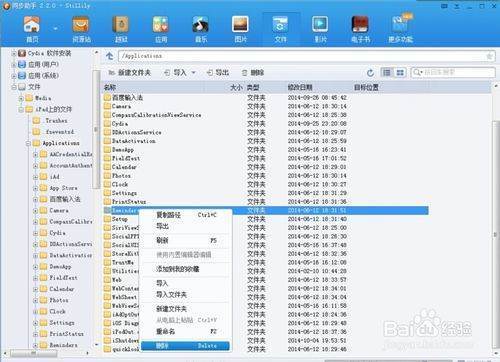Viewport: 500px width, 362px height.
Task: Collapse the iPad上的文件 tree node
Action: coord(21,109)
